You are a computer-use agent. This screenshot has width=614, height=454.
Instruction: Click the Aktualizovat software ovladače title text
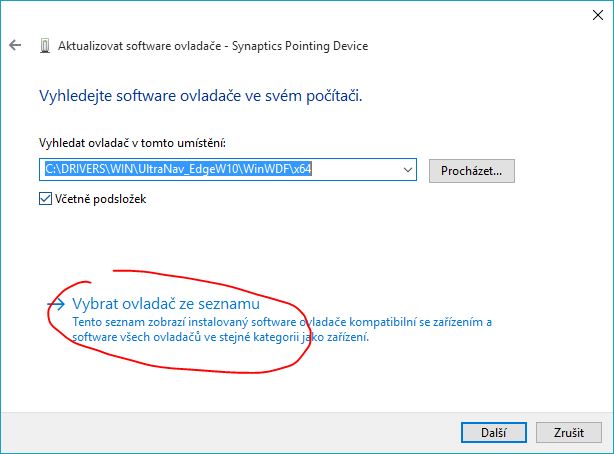142,46
